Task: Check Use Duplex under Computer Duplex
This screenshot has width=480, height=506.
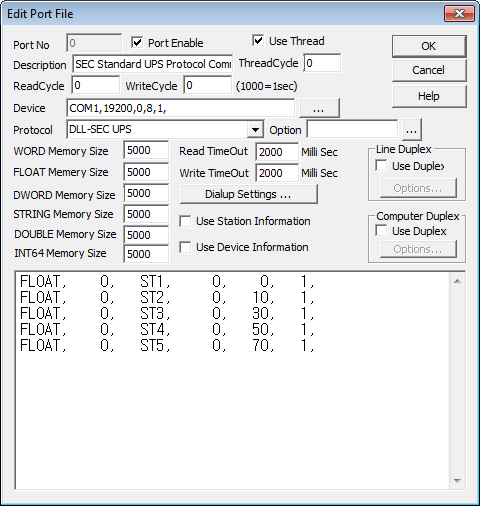Action: pos(381,231)
